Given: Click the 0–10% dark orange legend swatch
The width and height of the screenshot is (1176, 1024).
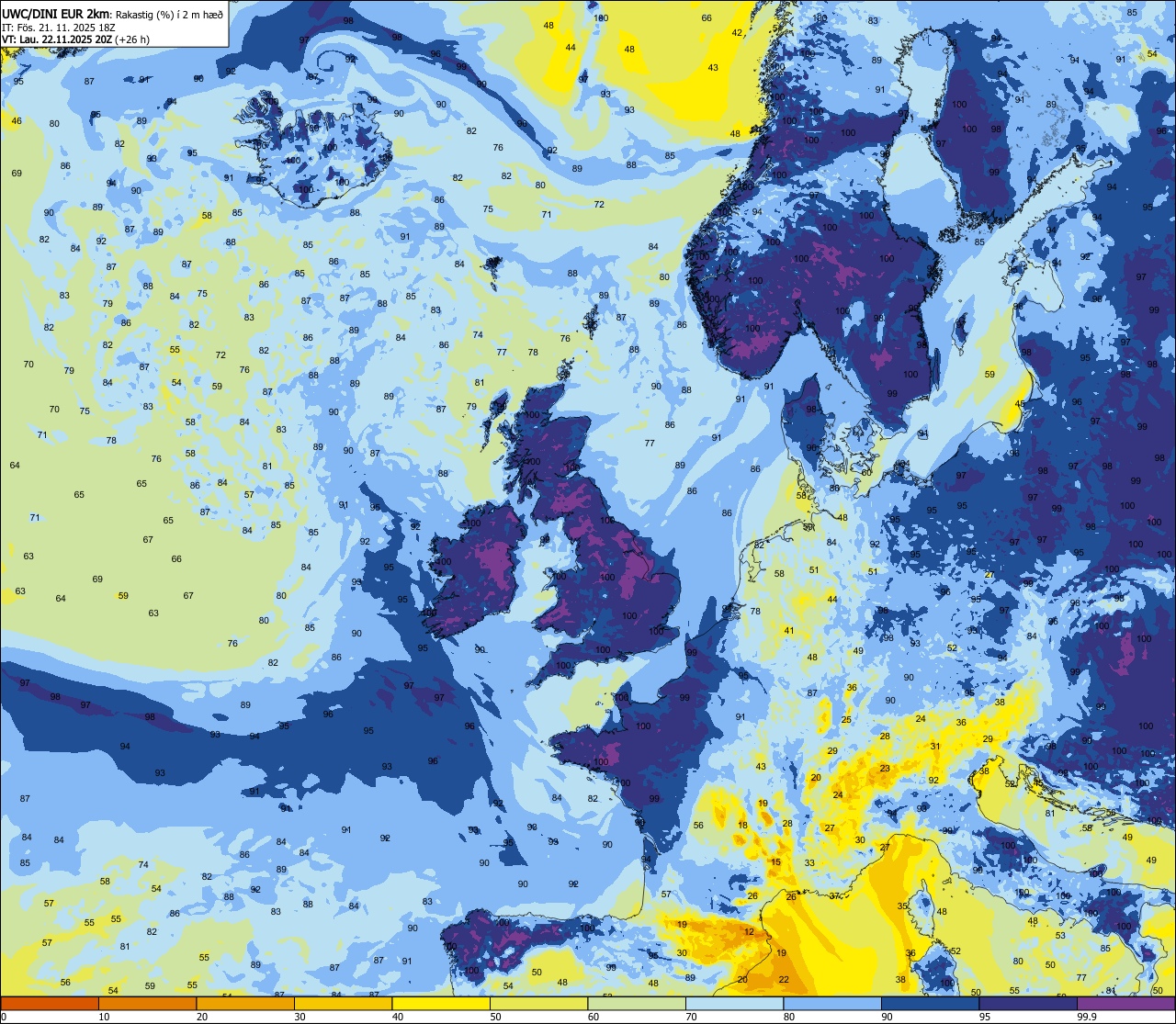Looking at the screenshot, I should 50,1003.
